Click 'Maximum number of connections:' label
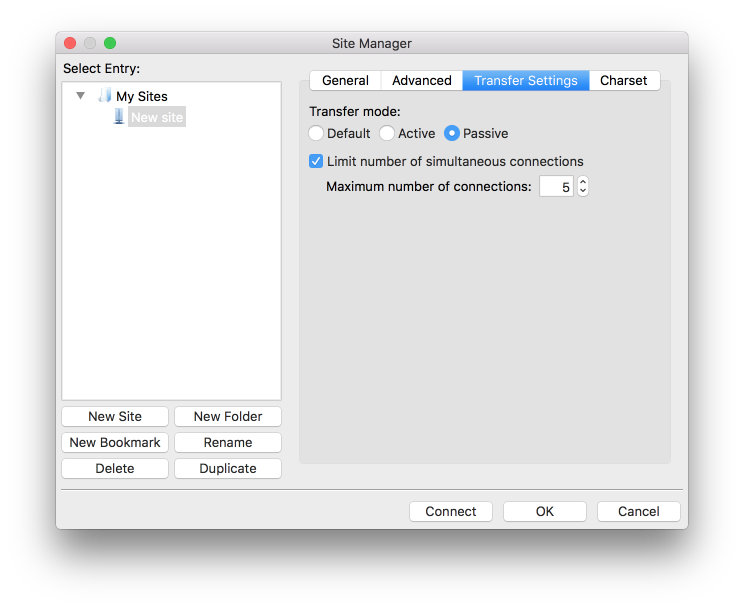The width and height of the screenshot is (744, 609). pos(429,187)
